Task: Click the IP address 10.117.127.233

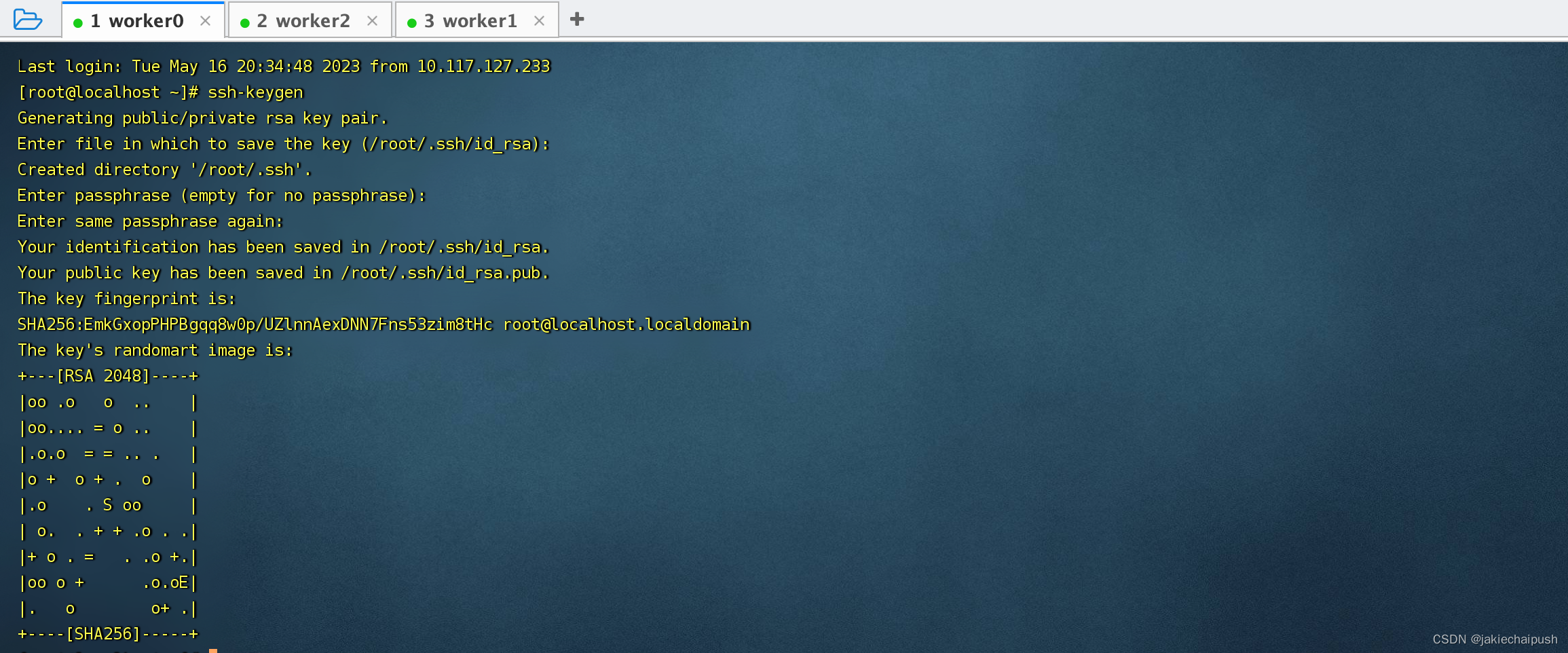Action: (484, 67)
